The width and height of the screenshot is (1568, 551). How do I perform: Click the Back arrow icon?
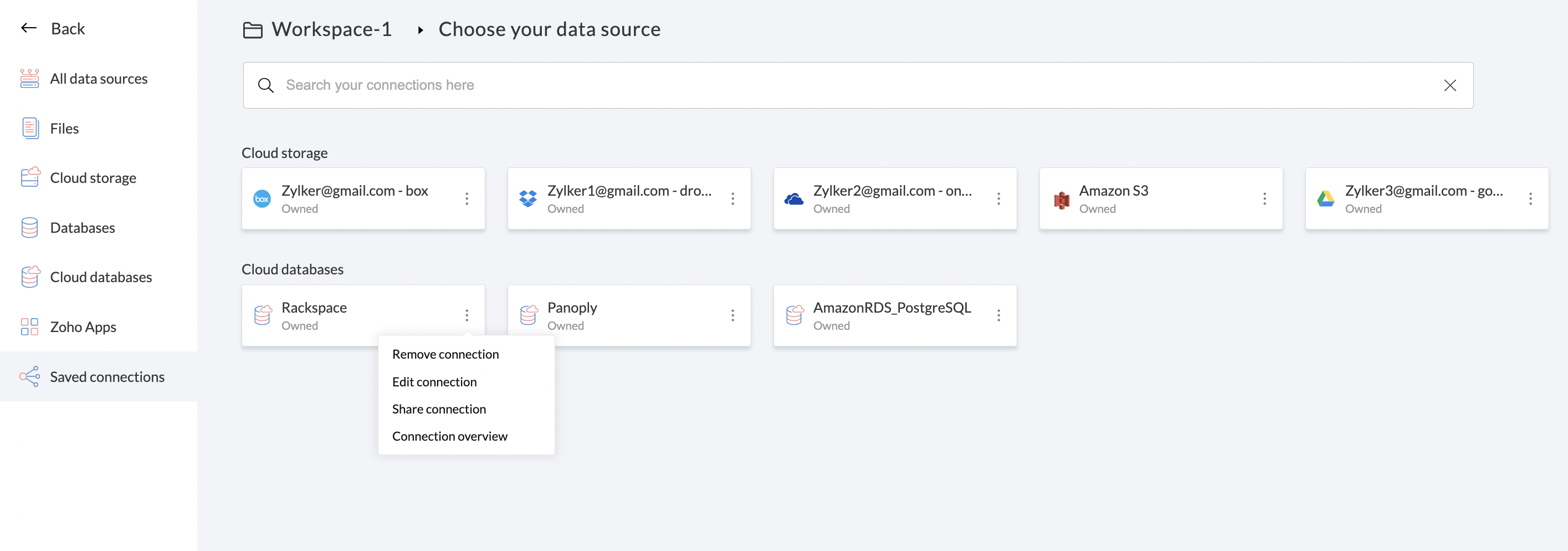[29, 28]
